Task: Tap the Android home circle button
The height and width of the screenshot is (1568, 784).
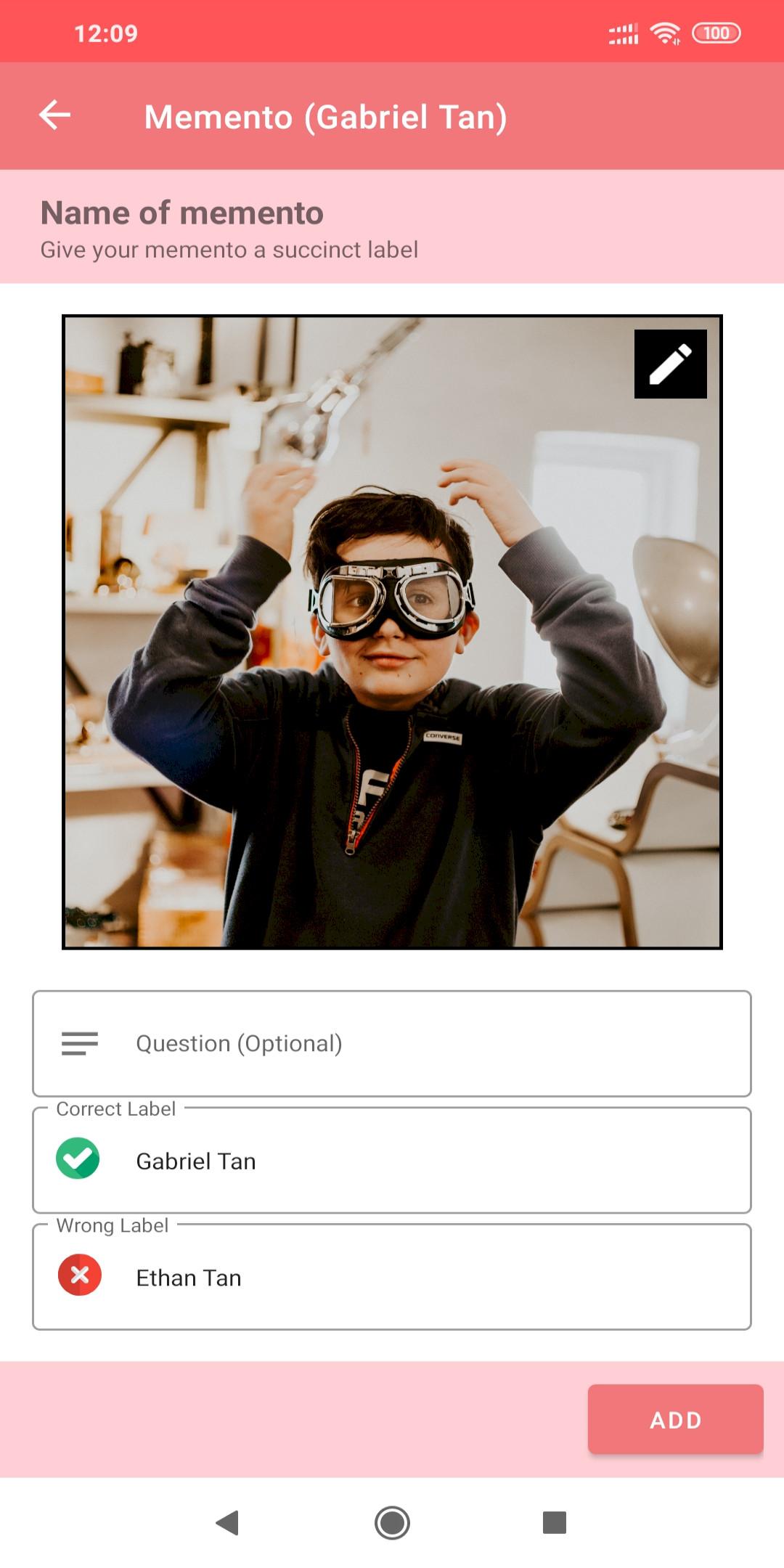Action: point(392,1522)
